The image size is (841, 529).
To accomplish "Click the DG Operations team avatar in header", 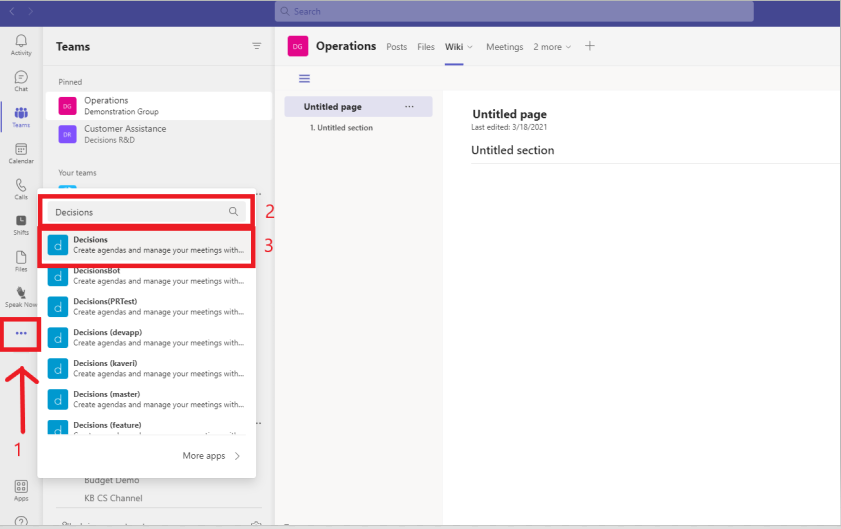I will [x=298, y=46].
